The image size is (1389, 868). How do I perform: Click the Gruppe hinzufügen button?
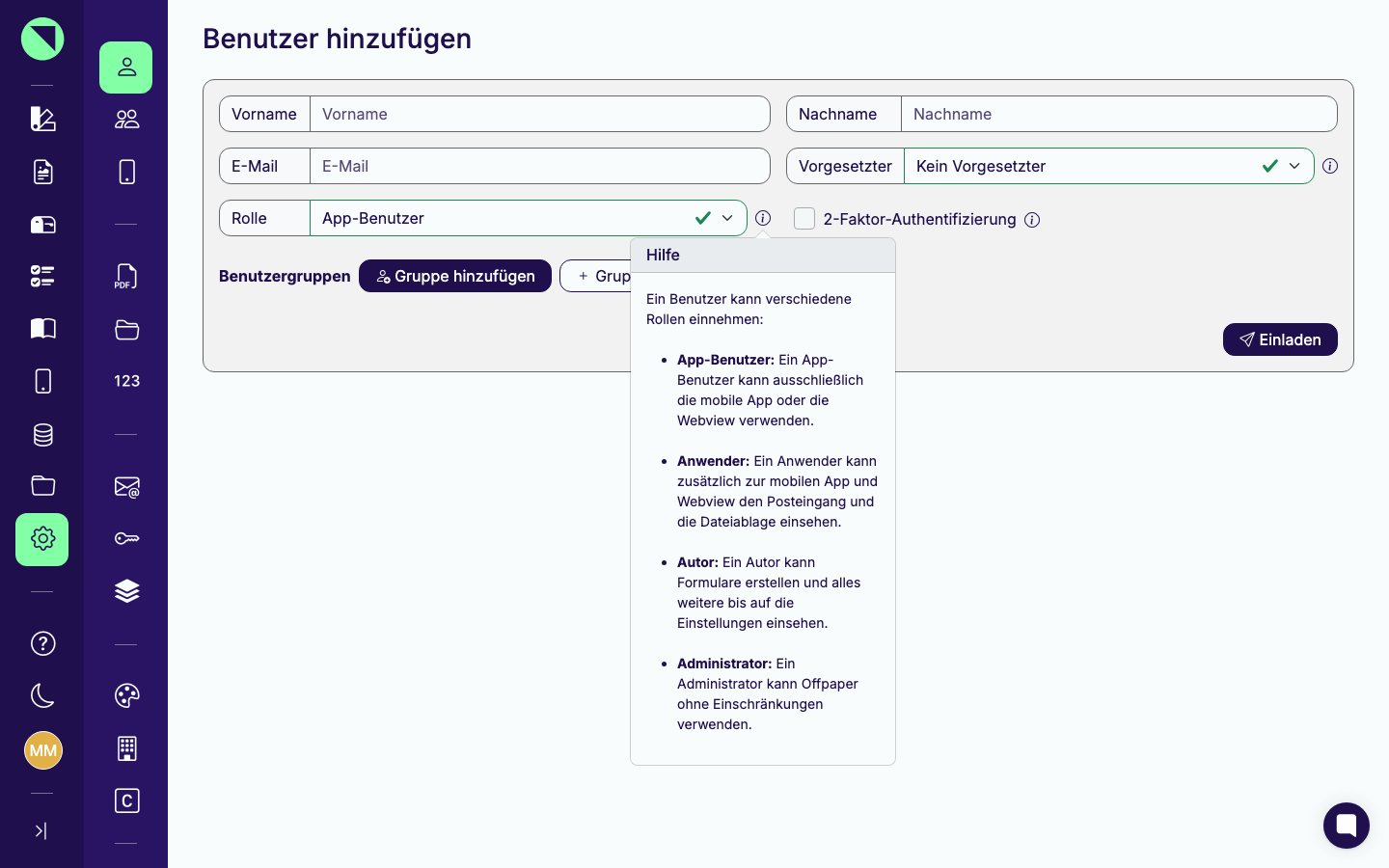pos(455,276)
